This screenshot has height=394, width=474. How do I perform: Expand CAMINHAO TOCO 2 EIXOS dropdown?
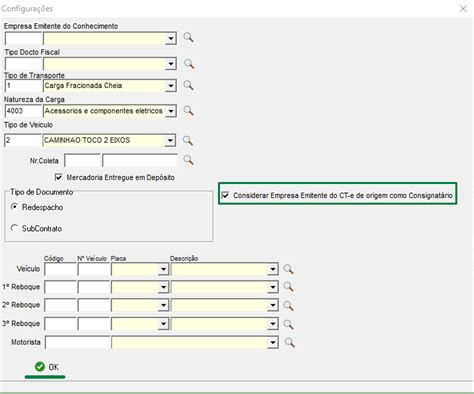170,141
